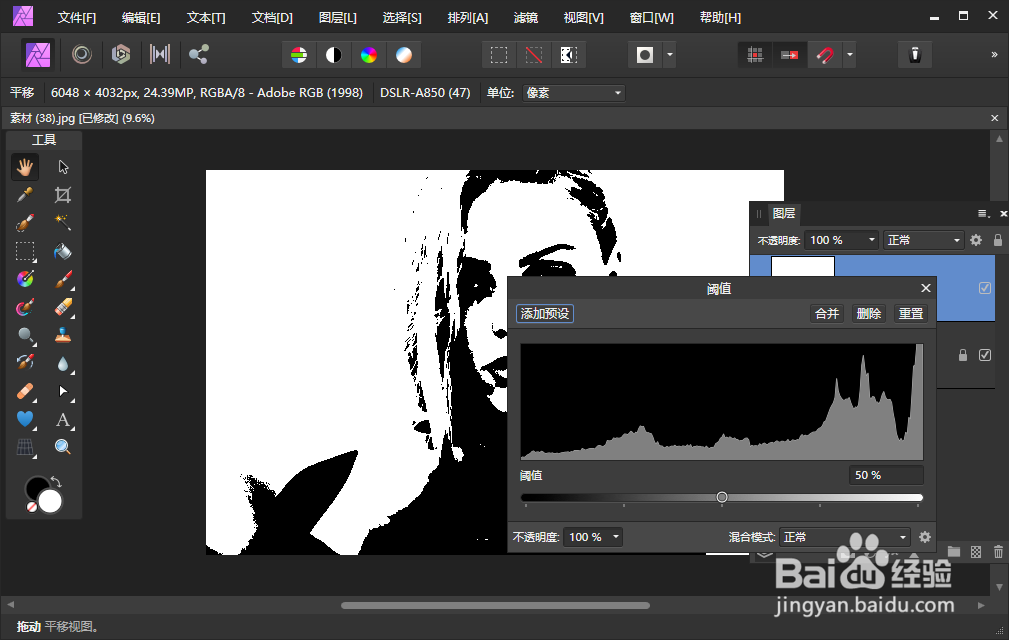Screen dimensions: 1009x640
Task: Lock layer using Layers panel padlock
Action: (997, 240)
